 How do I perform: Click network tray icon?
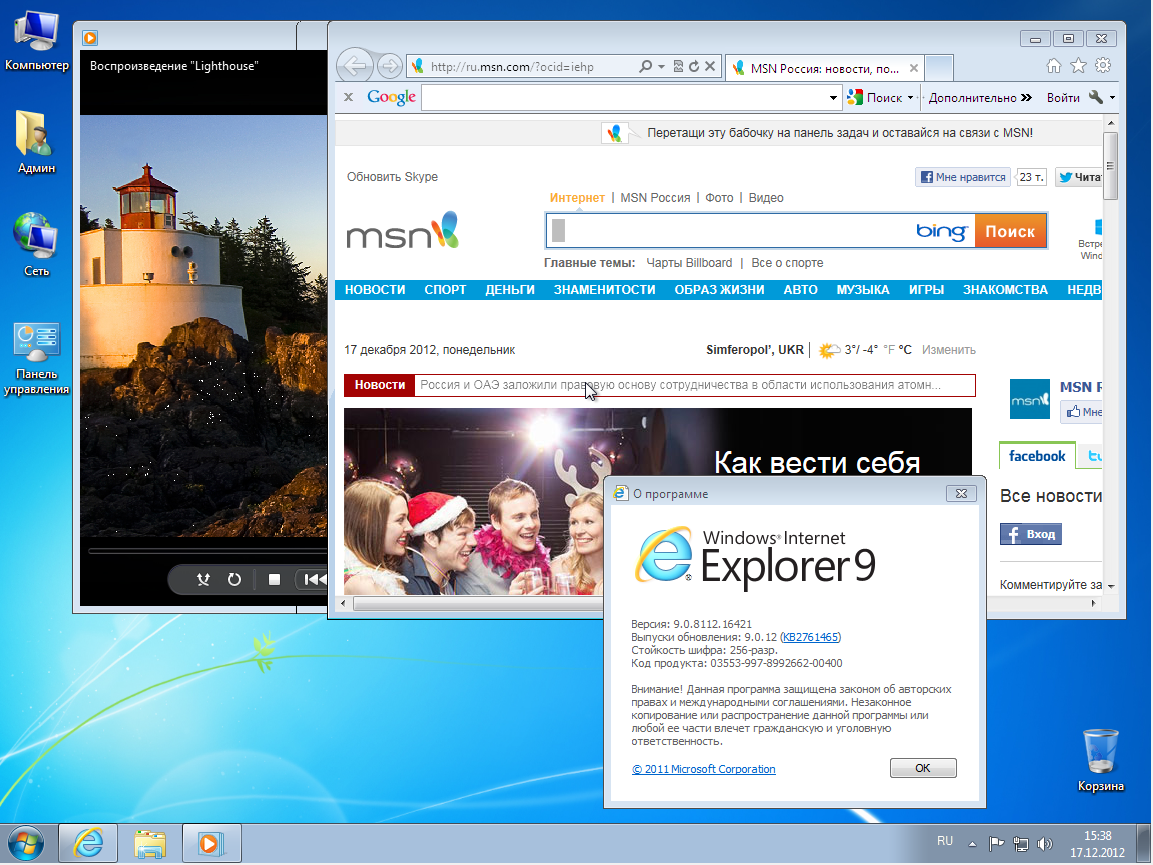click(1021, 844)
